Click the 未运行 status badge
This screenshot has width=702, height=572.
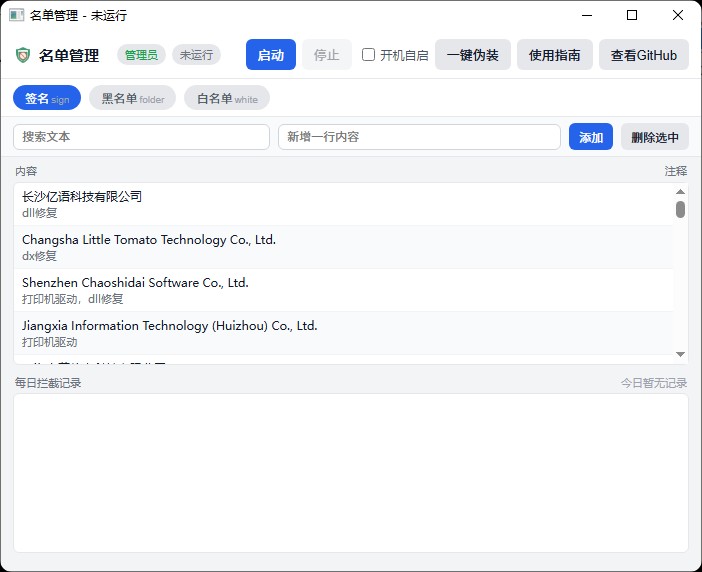coord(196,55)
